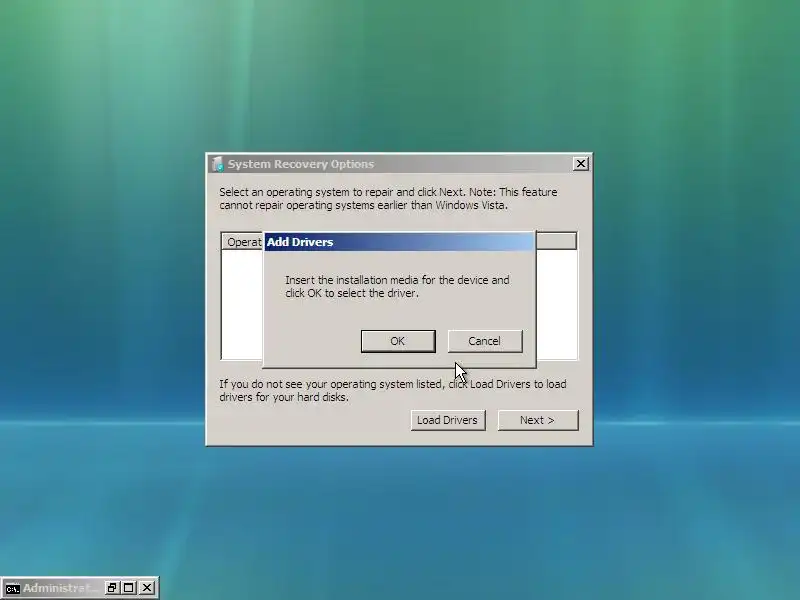Screen dimensions: 800x600
Task: Click the System Recovery Options title icon
Action: 218,164
